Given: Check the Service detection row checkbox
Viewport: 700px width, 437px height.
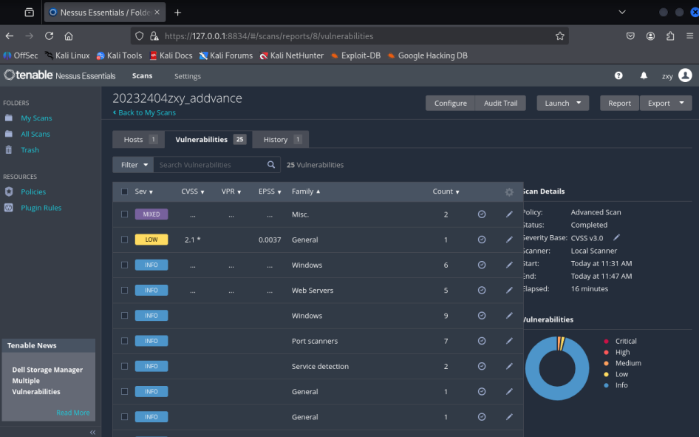Looking at the screenshot, I should click(x=124, y=366).
